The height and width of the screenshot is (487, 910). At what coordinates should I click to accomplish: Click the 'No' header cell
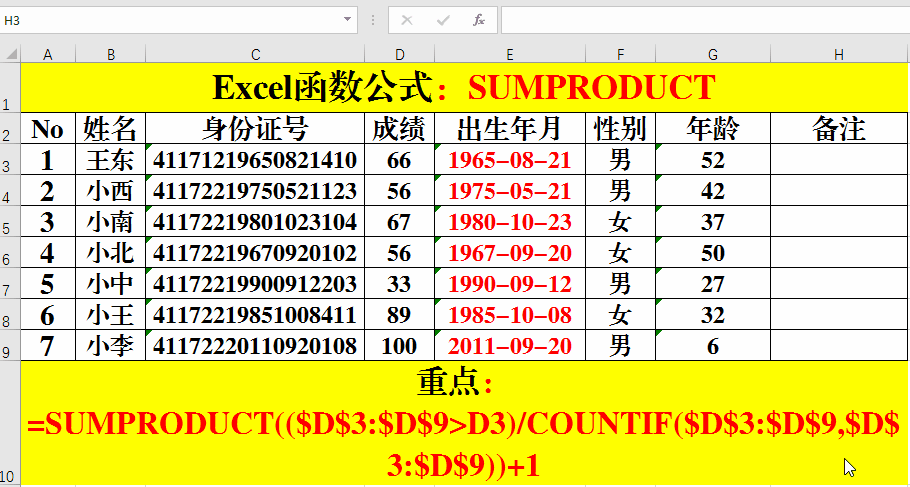coord(48,128)
